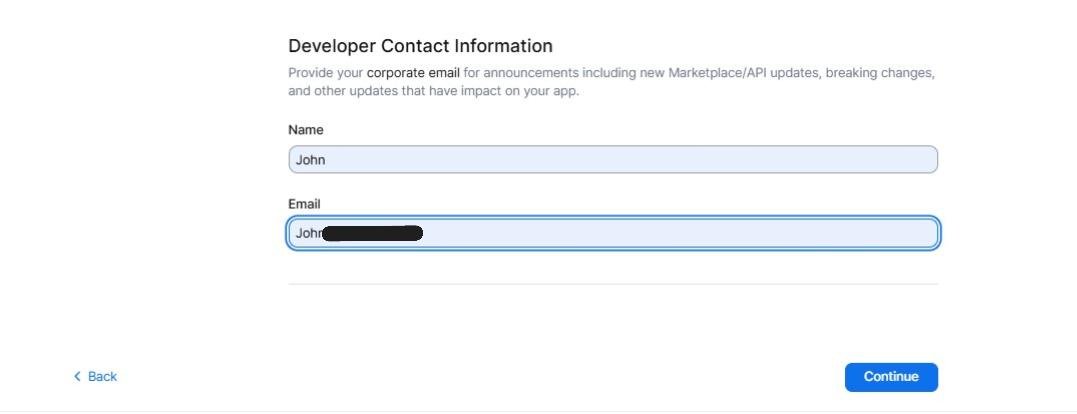Click the bold "corporate email" text
Image resolution: width=1077 pixels, height=414 pixels.
(413, 73)
